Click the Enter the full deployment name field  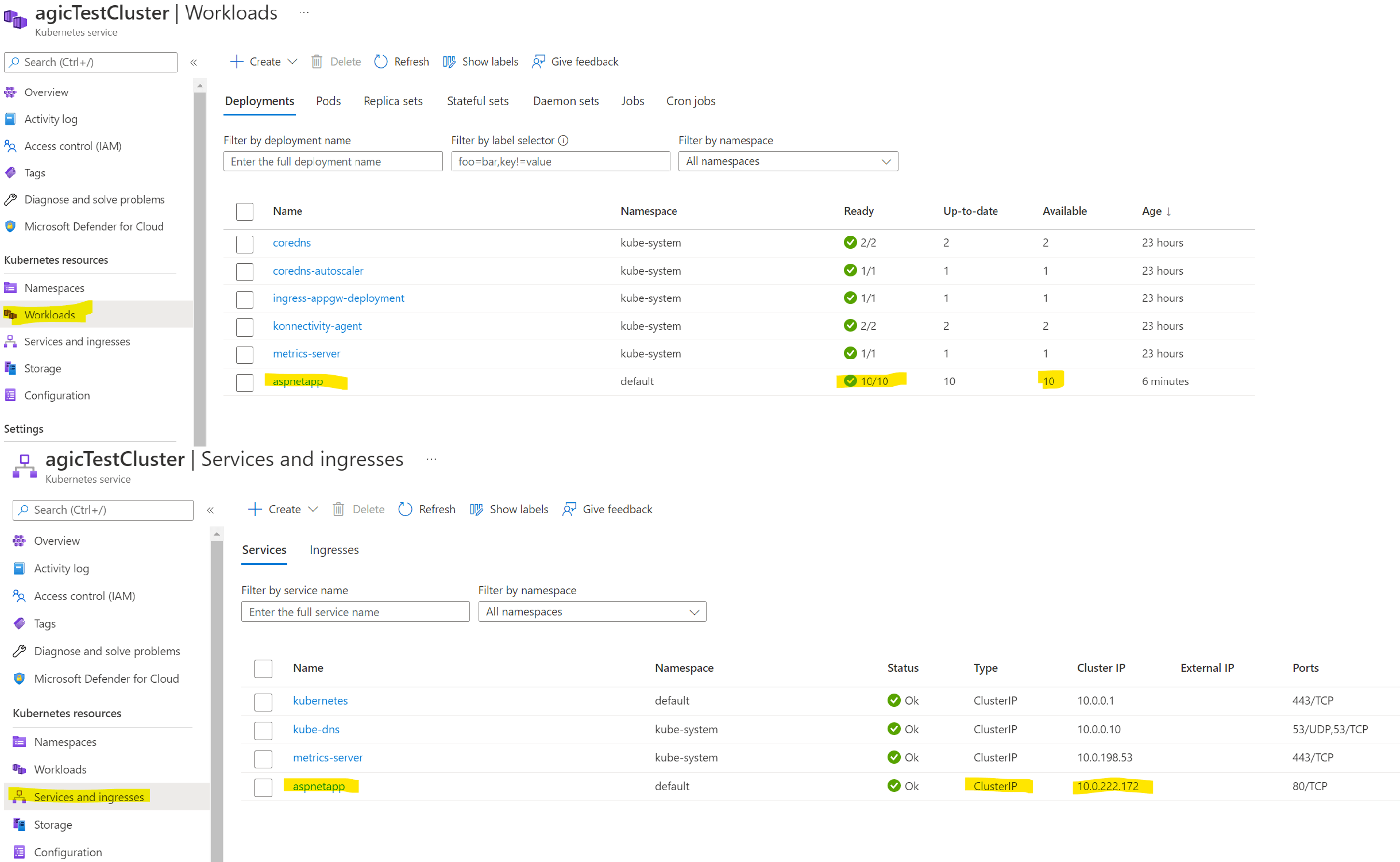point(332,161)
